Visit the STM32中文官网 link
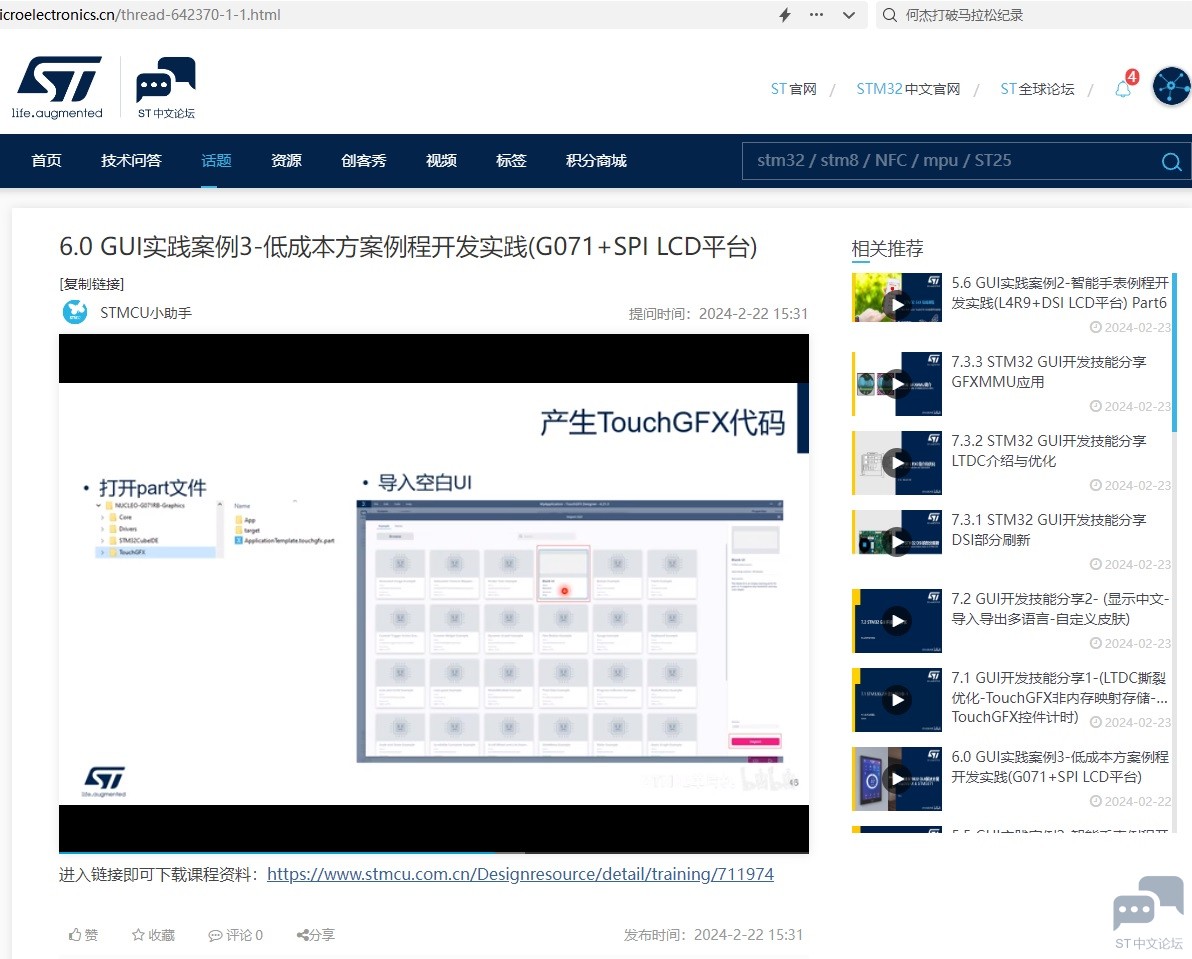 [908, 89]
